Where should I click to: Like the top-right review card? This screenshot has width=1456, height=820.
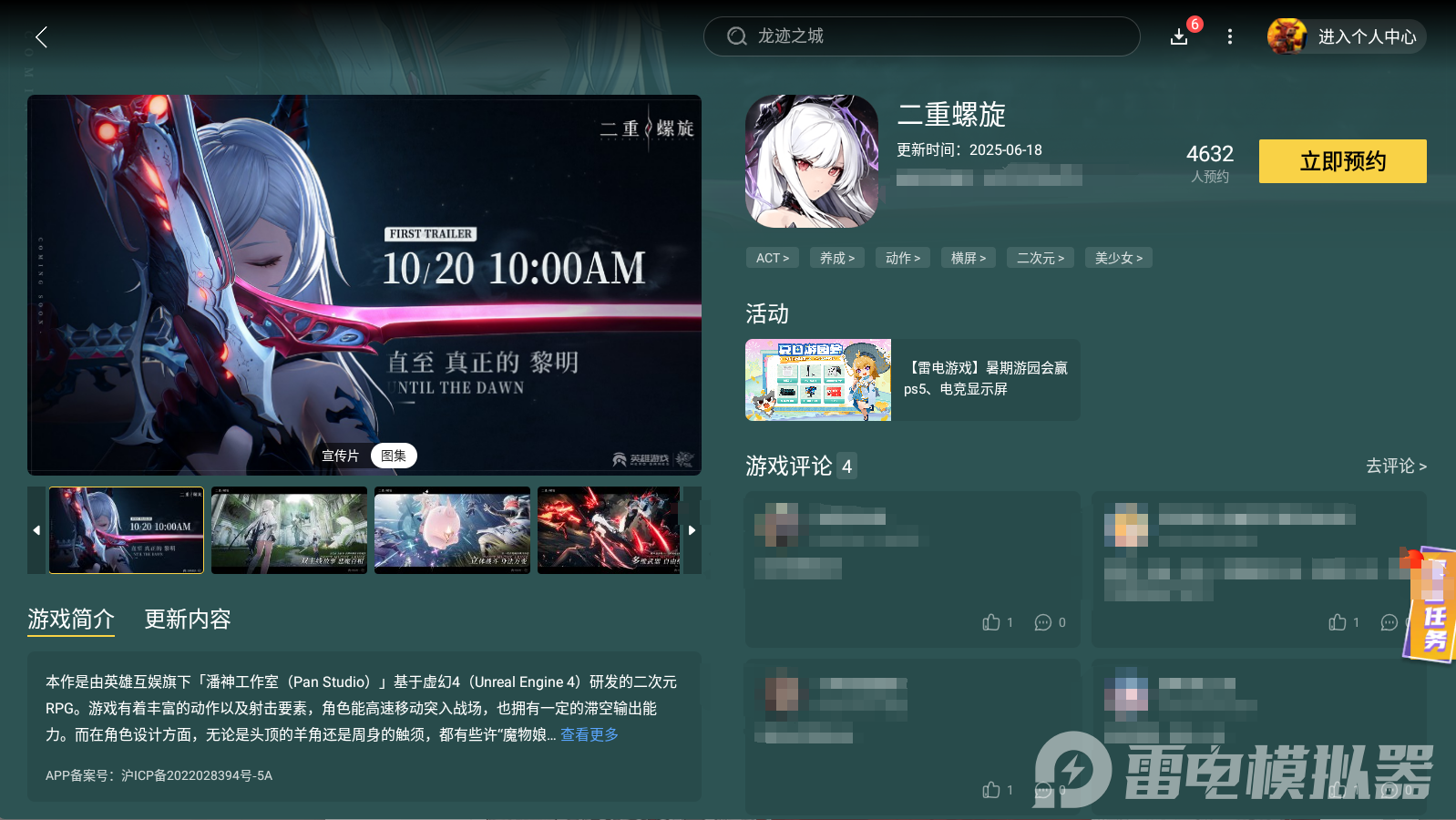coord(1338,622)
